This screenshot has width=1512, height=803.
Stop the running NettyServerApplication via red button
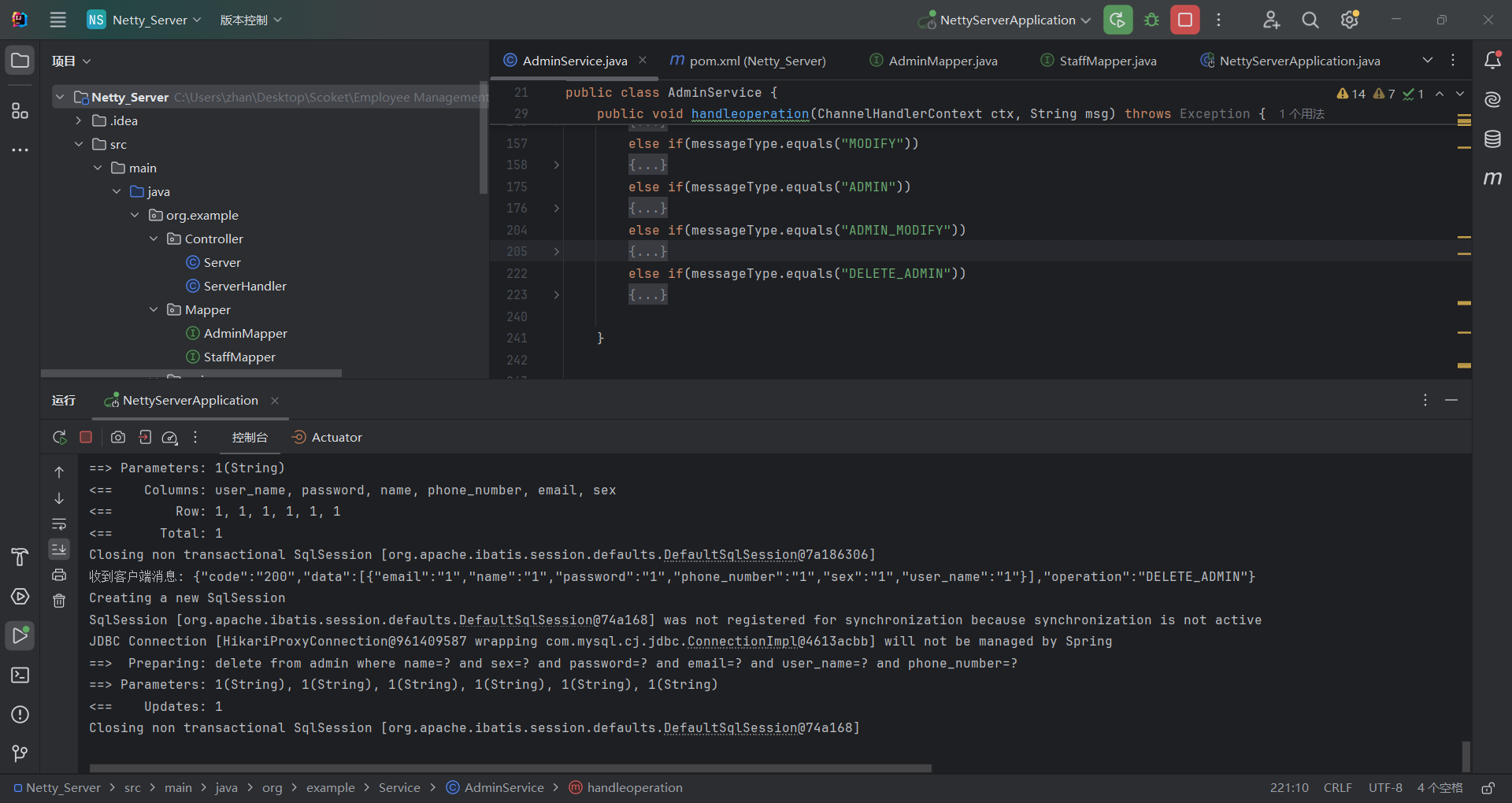click(x=1184, y=20)
